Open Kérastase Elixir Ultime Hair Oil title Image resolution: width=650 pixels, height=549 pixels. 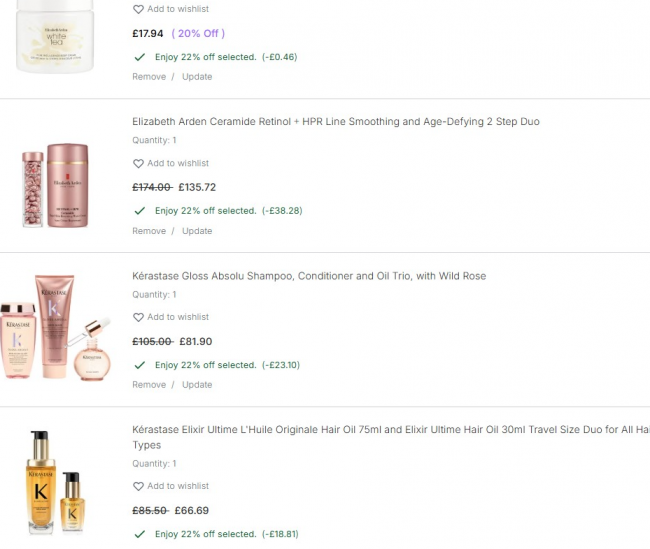click(x=391, y=437)
